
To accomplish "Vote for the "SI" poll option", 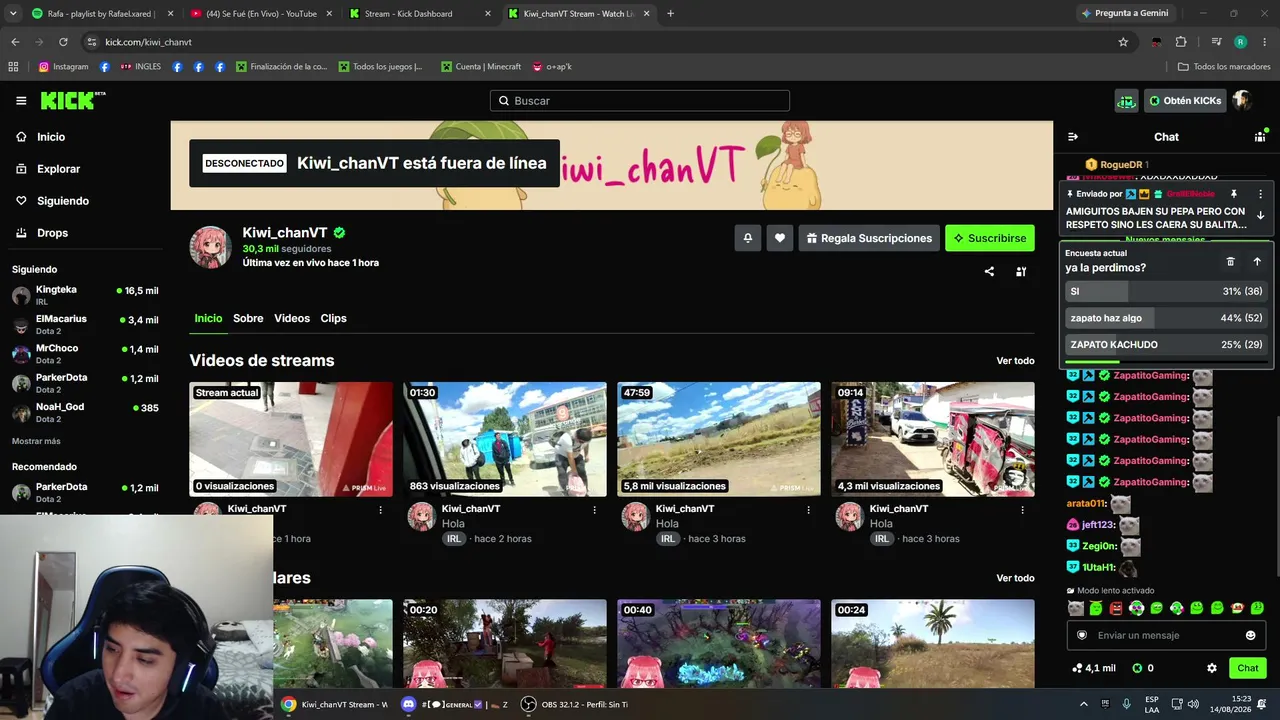I will pyautogui.click(x=1166, y=291).
